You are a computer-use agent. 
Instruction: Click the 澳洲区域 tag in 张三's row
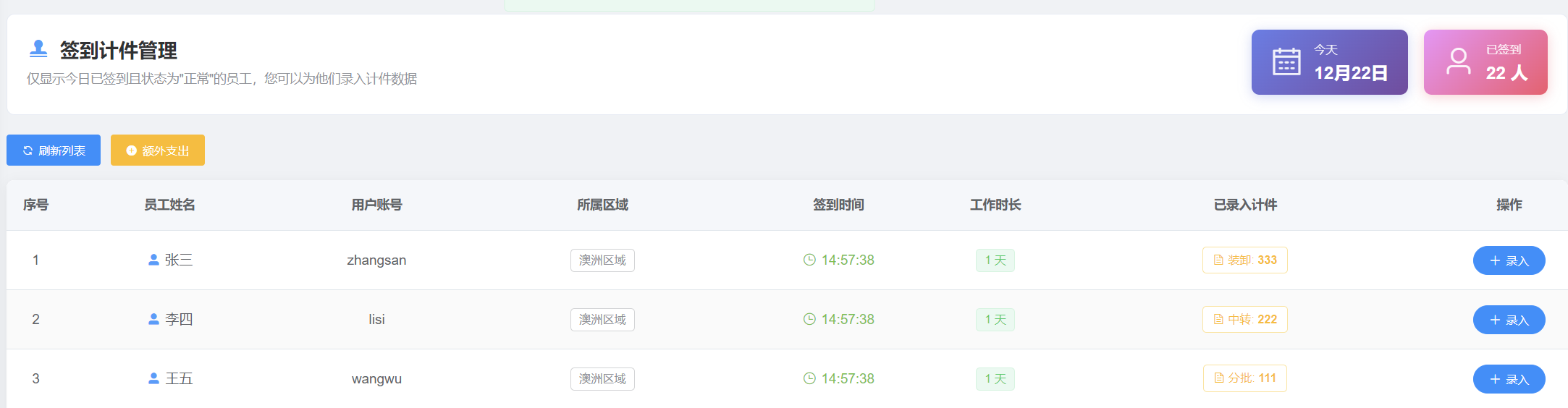pyautogui.click(x=602, y=260)
